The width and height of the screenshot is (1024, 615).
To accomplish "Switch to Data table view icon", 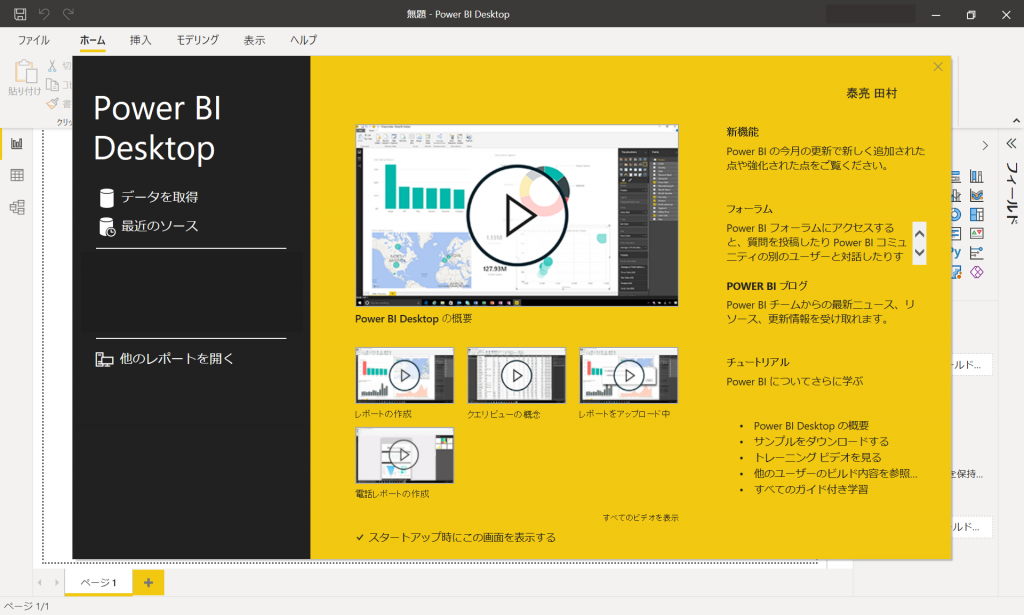I will pos(17,175).
